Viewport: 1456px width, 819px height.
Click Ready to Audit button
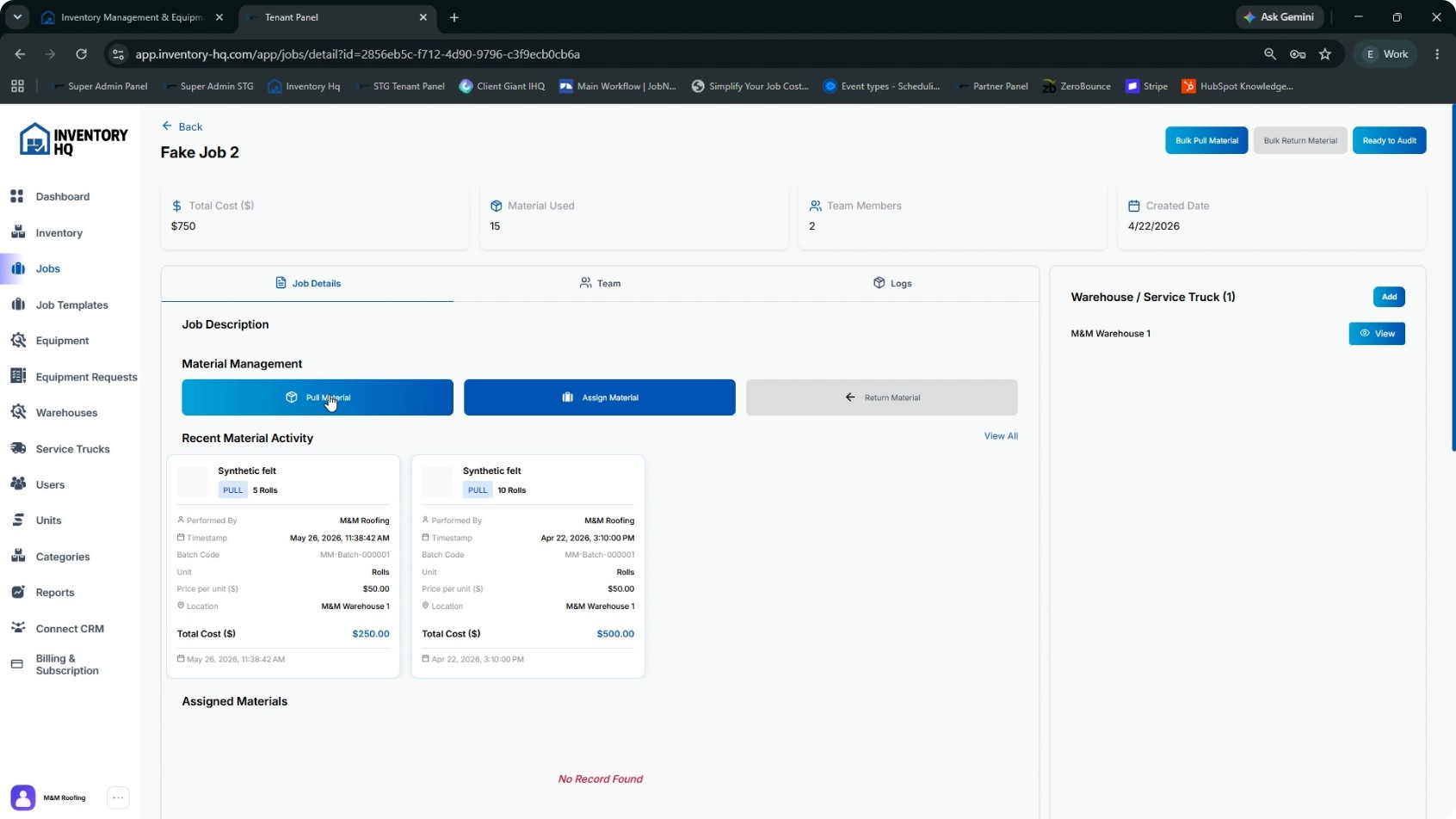click(x=1389, y=140)
